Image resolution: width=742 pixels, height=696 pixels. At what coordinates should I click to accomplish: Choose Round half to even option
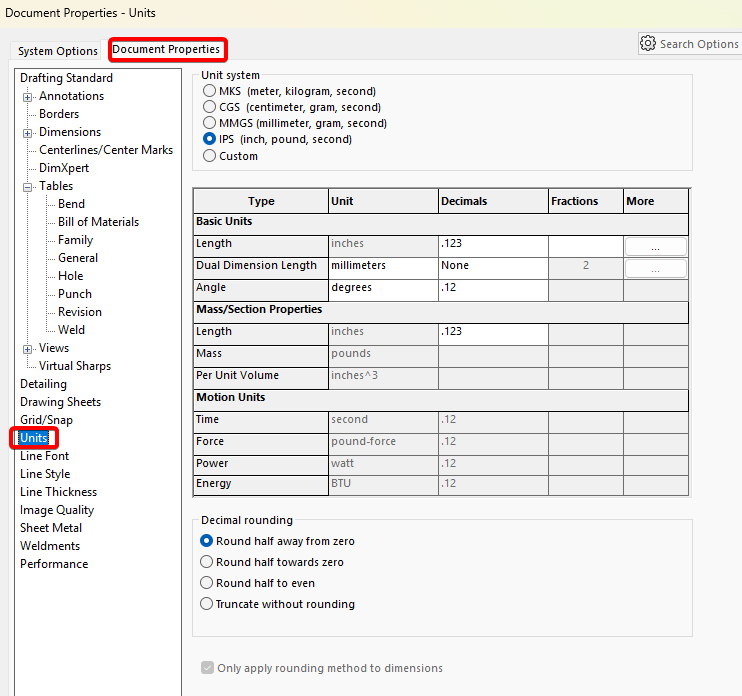[206, 582]
